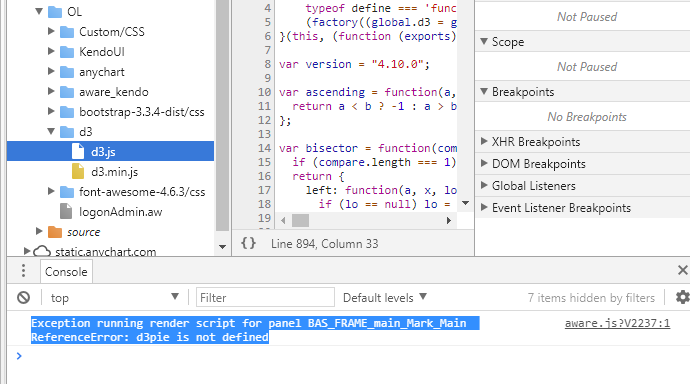Select the source folder label
Screen dimensions: 690x384
(84, 232)
